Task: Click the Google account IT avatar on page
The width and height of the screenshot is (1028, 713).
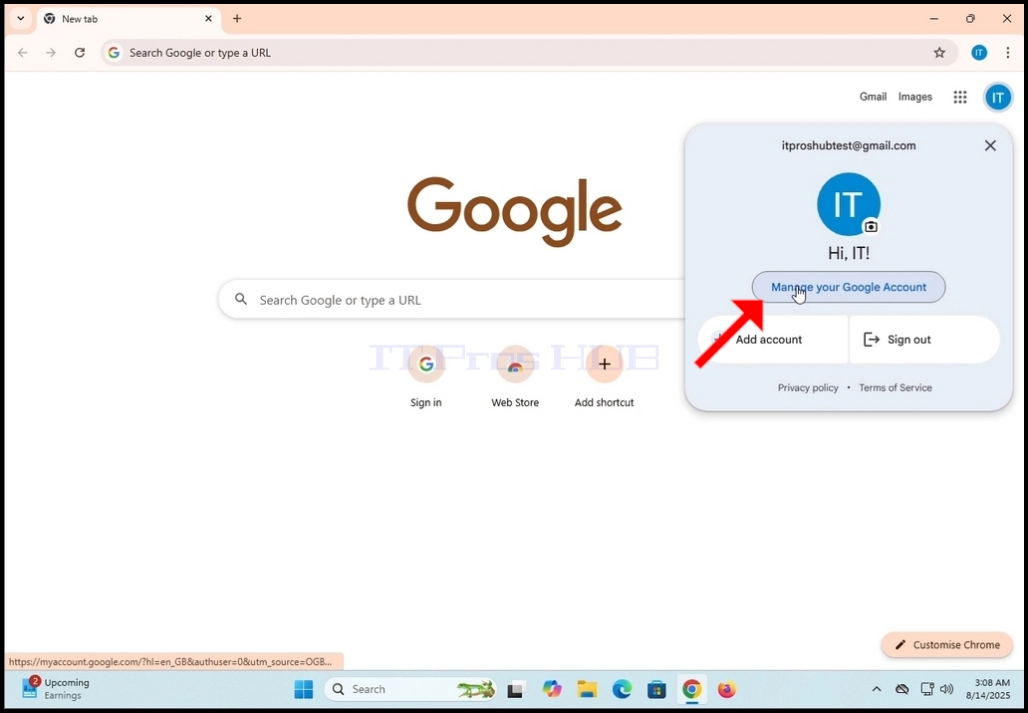Action: click(997, 98)
